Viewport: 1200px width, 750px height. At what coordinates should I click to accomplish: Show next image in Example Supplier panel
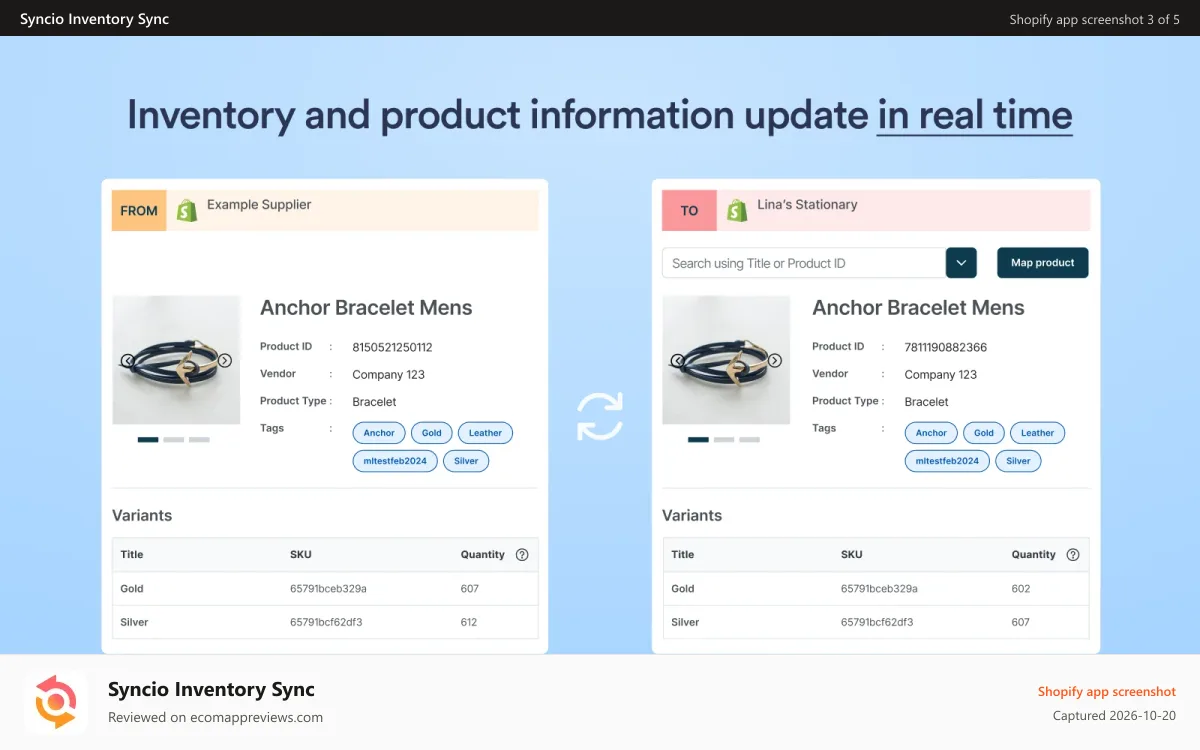225,361
